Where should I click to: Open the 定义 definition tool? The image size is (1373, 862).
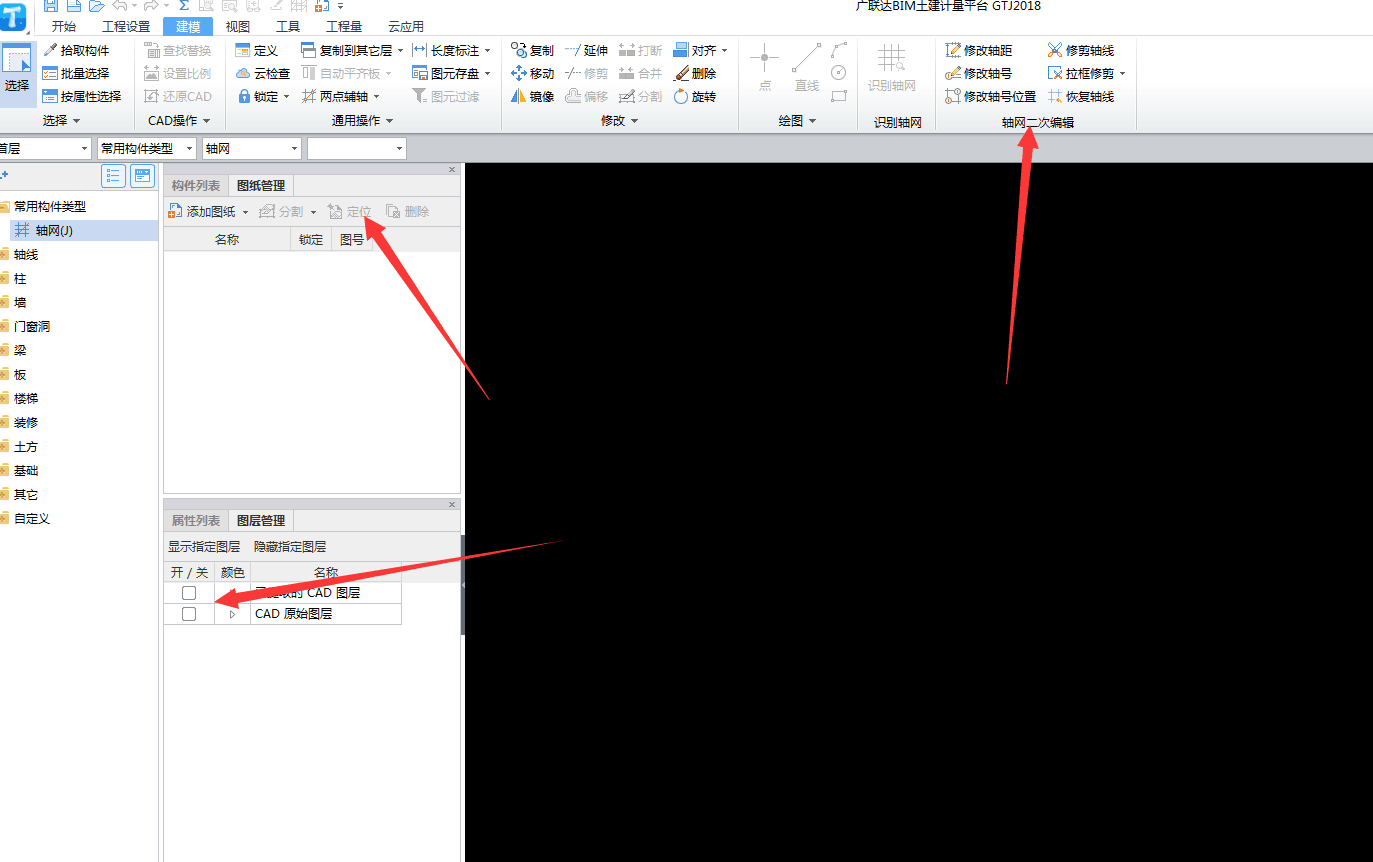tap(256, 50)
